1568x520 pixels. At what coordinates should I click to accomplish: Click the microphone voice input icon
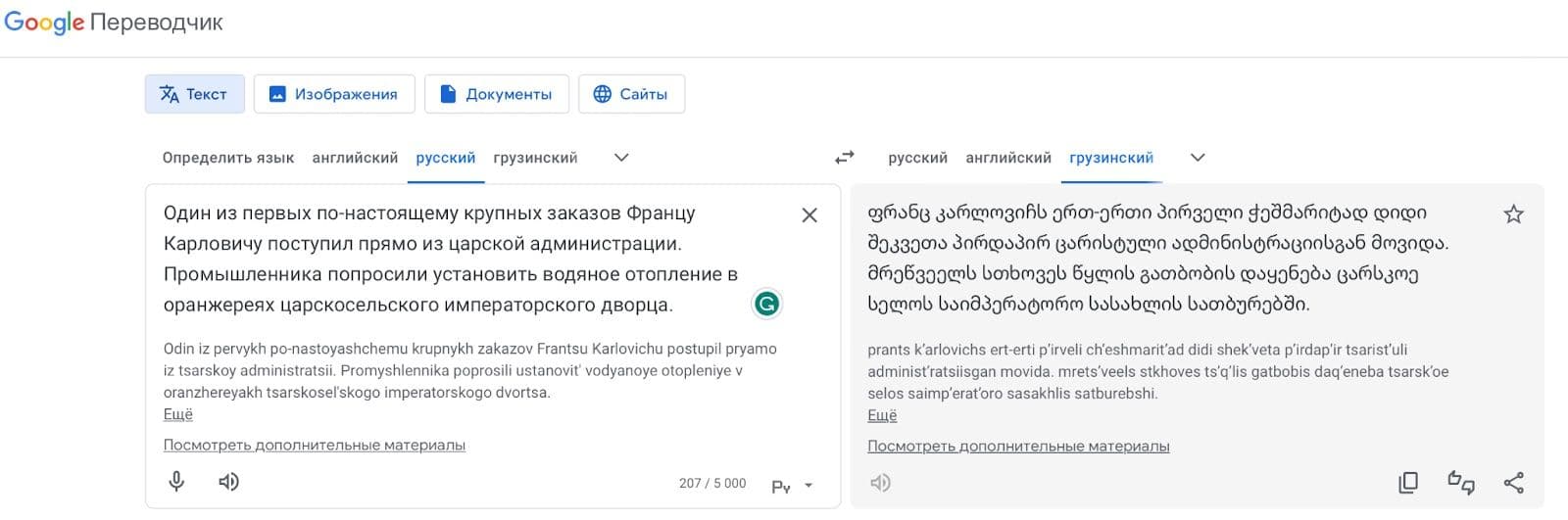pyautogui.click(x=176, y=481)
